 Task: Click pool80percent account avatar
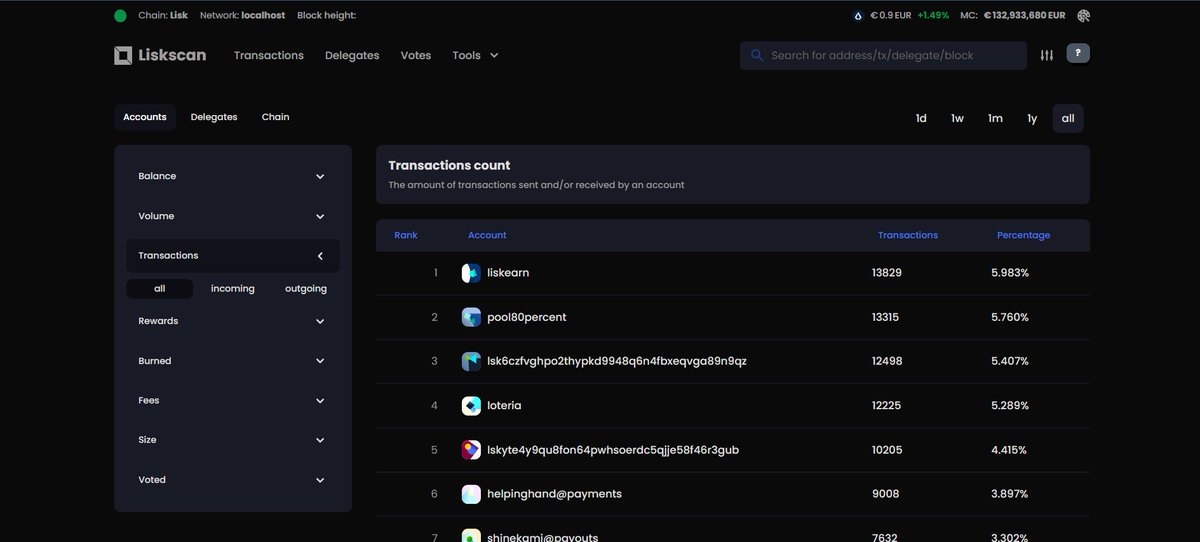[471, 317]
